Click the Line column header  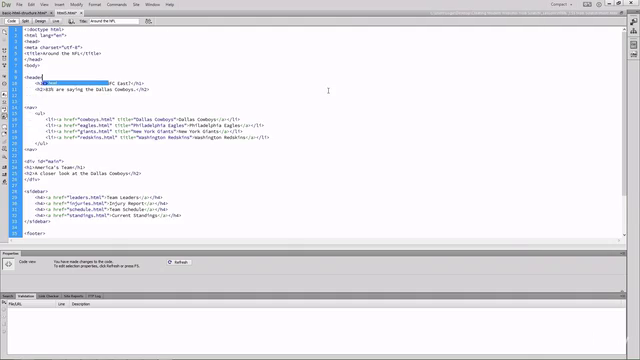click(x=61, y=304)
